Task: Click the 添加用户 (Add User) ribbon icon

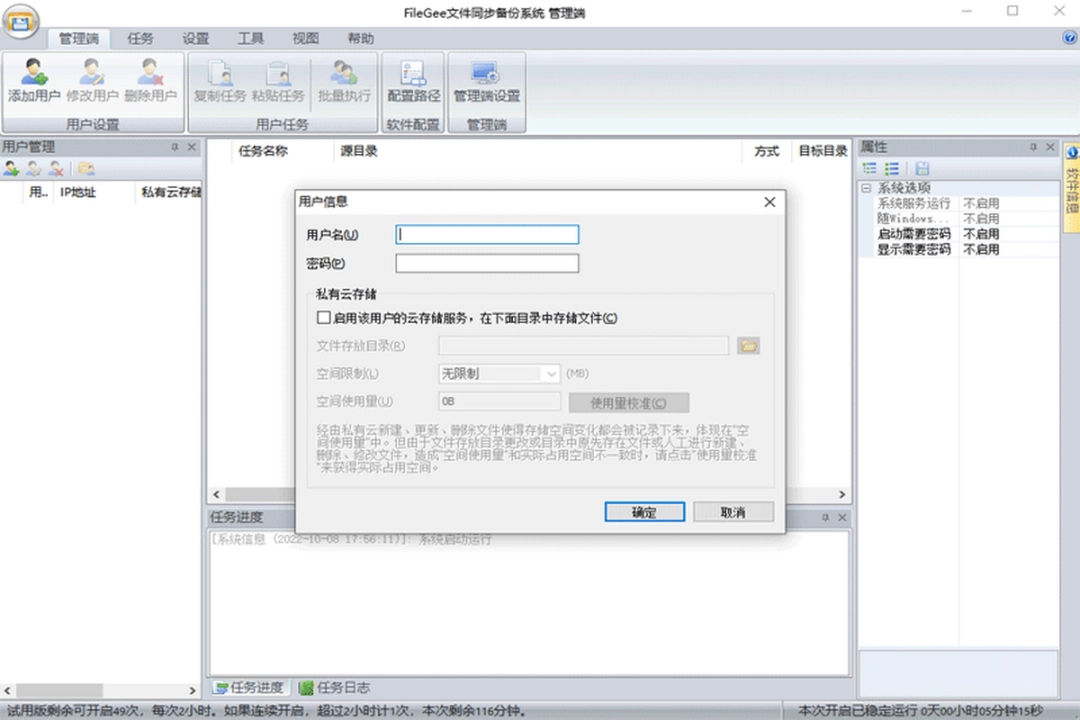Action: [x=33, y=80]
